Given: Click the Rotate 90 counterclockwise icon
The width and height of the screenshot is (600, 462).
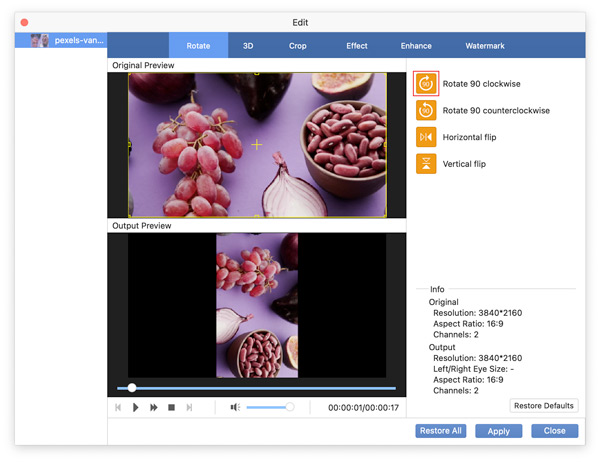Looking at the screenshot, I should pos(427,111).
